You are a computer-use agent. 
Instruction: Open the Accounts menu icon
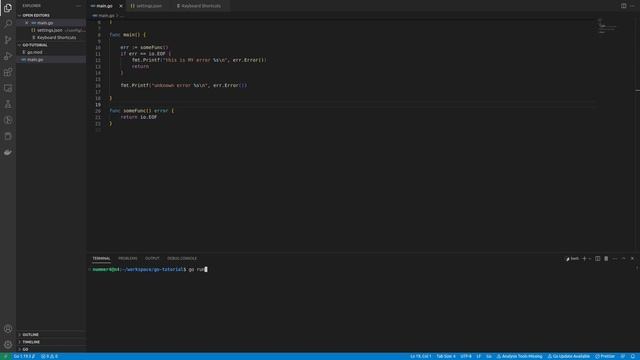coord(8,329)
